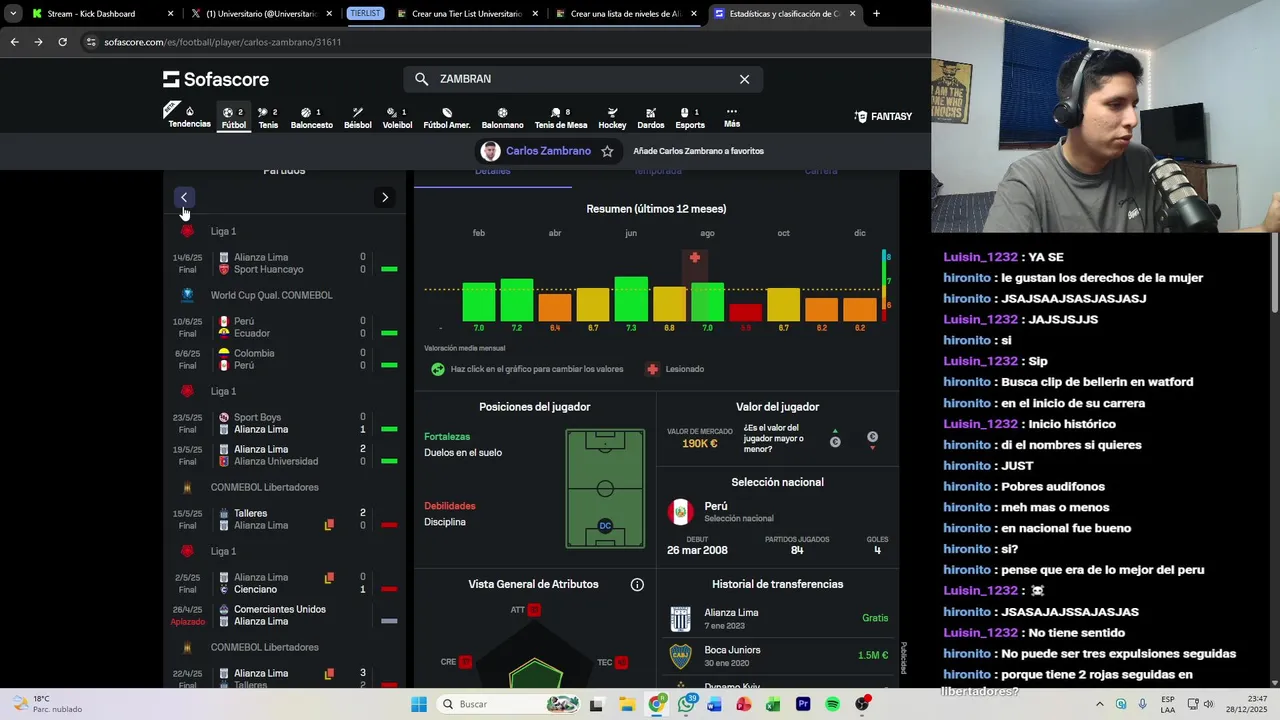Switch to Stream - Kick Dashboard tab
Screen dimensions: 1280x720
pos(100,14)
